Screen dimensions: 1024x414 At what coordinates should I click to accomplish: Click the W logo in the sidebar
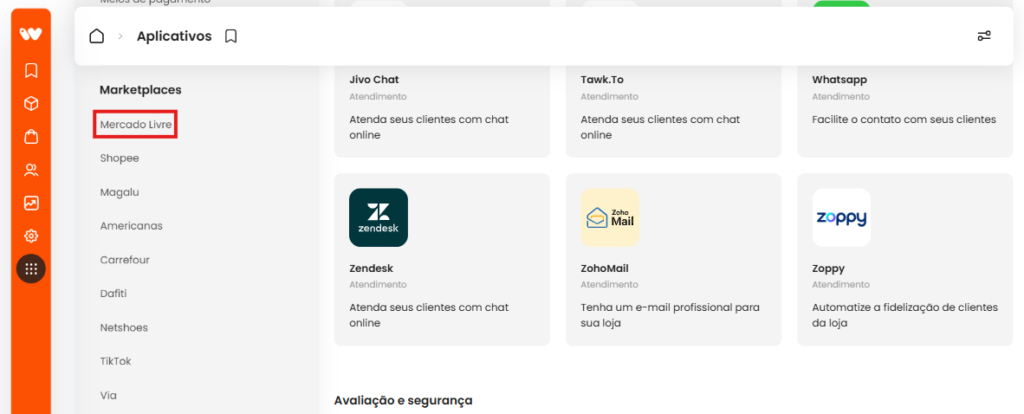point(31,34)
